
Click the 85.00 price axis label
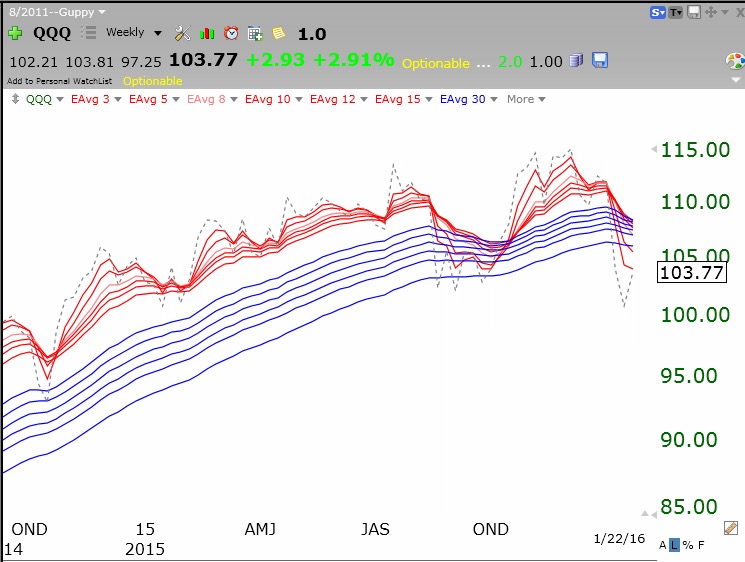tap(689, 507)
